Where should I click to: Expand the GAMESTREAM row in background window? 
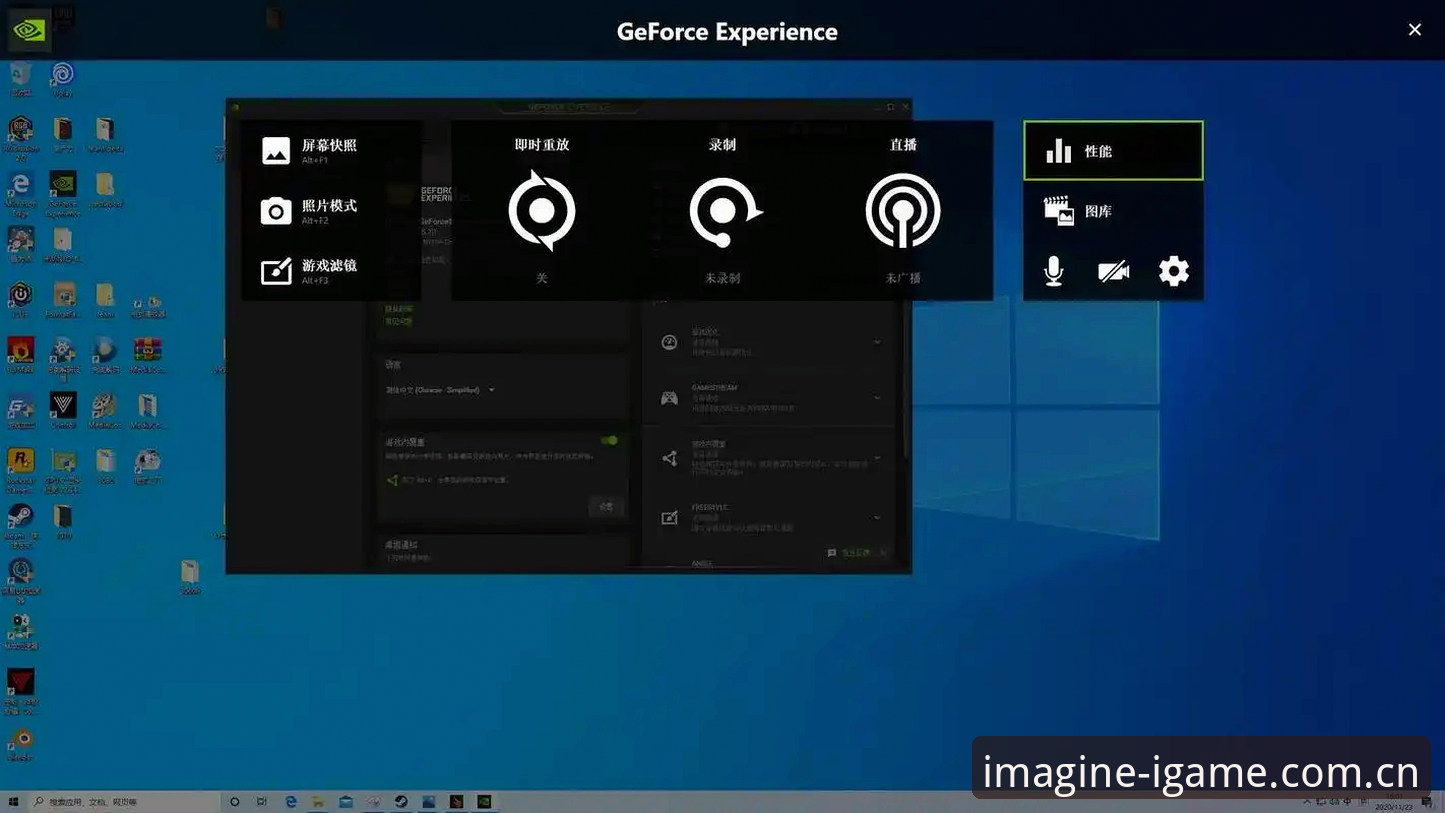coord(877,398)
